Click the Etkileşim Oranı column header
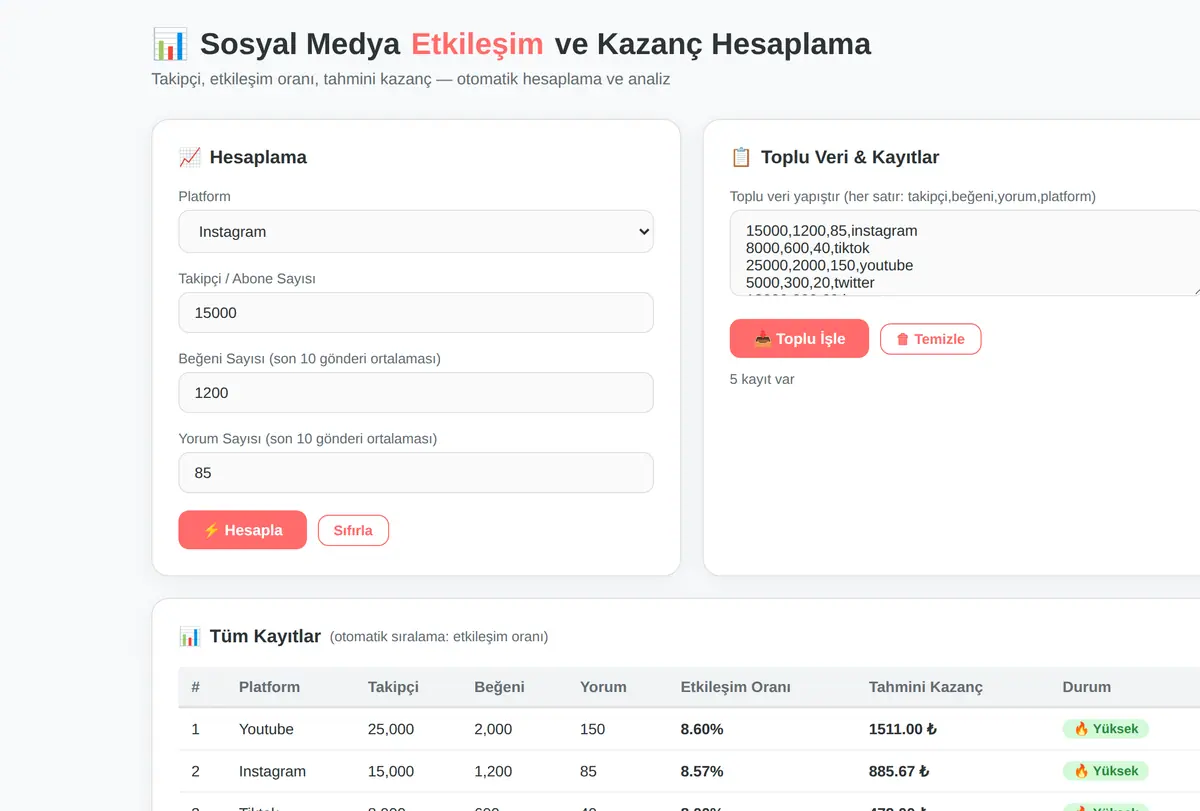This screenshot has height=811, width=1200. click(x=735, y=687)
